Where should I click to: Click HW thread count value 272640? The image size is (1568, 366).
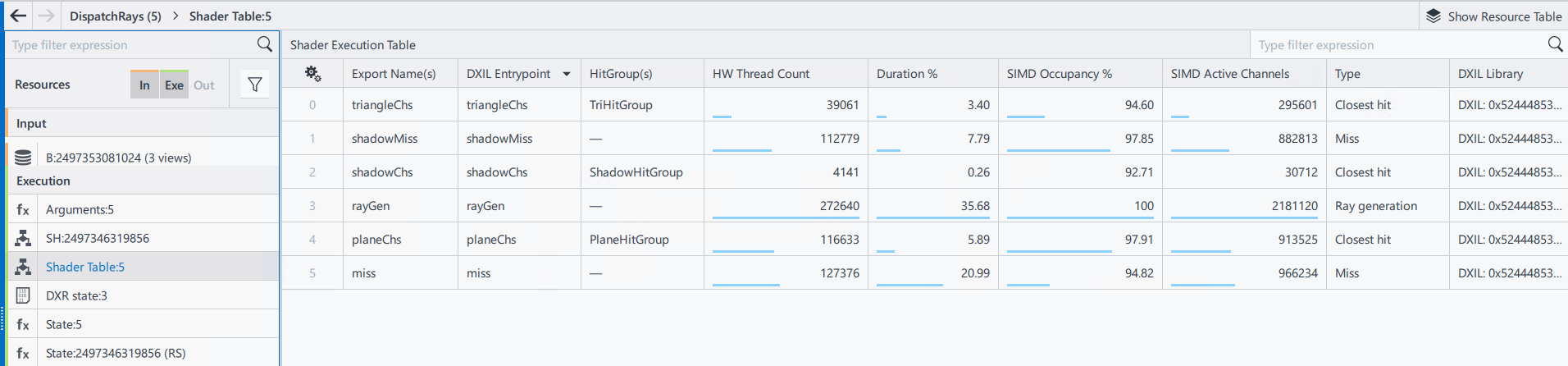point(840,206)
